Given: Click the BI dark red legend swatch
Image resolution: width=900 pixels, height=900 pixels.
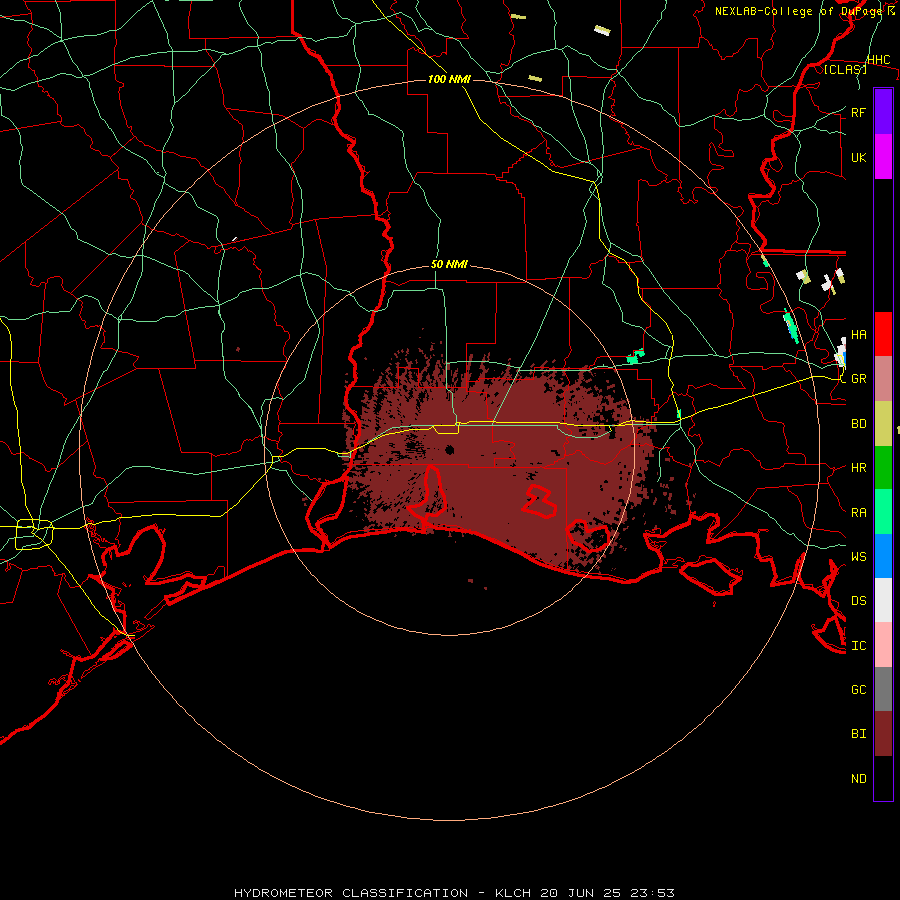Looking at the screenshot, I should tap(883, 734).
